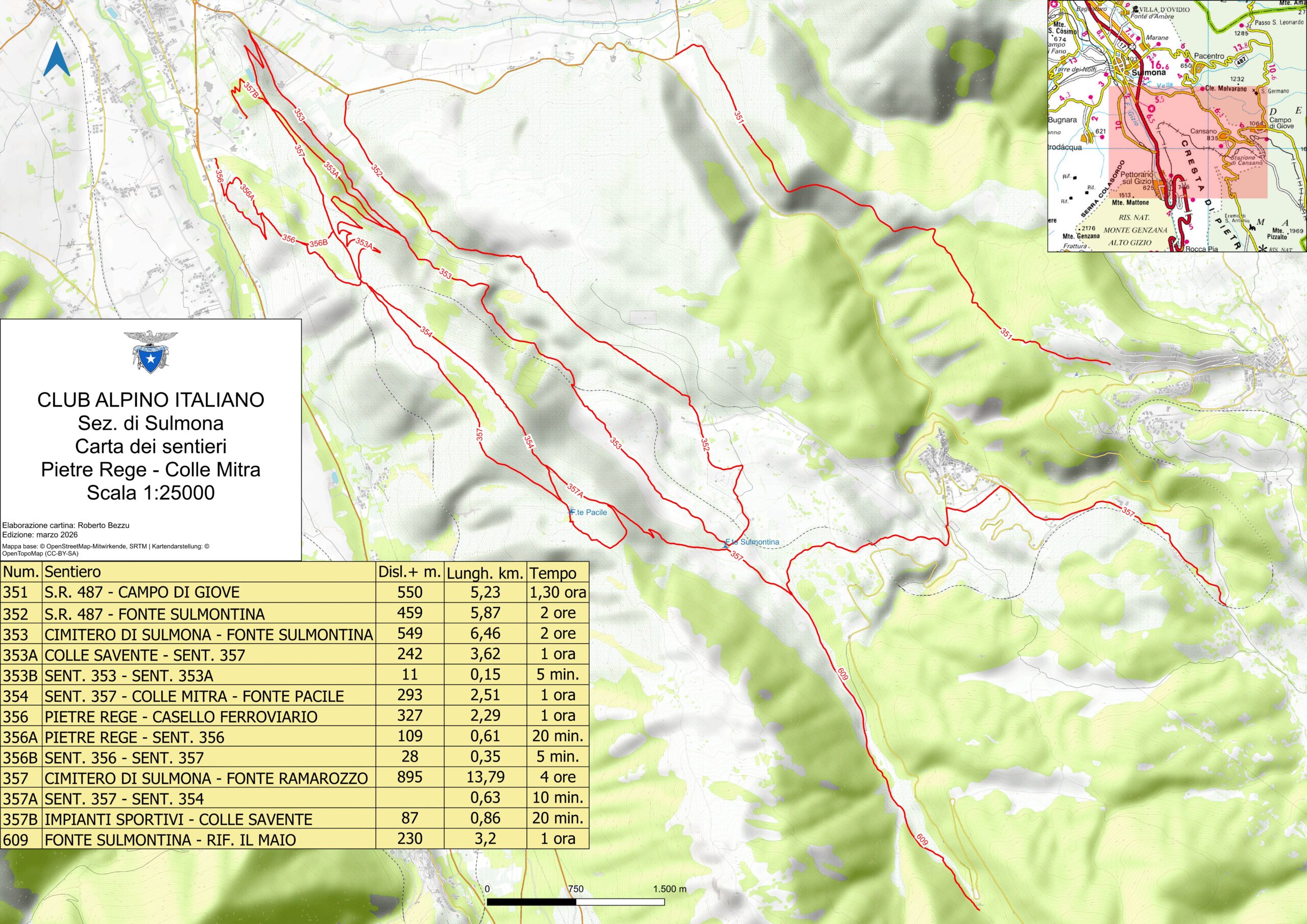Click the 357B trail label on map
This screenshot has width=1307, height=924.
[x=253, y=90]
